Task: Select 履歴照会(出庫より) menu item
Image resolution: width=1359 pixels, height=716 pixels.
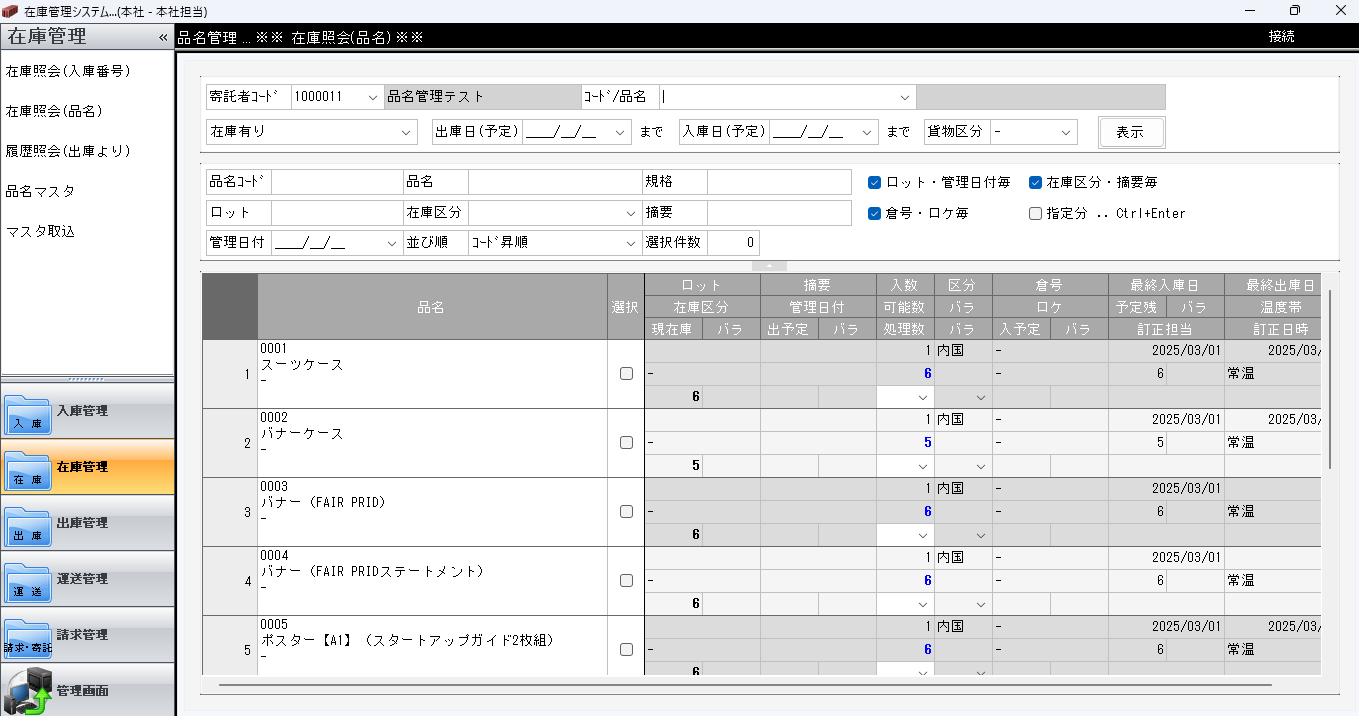Action: [68, 151]
